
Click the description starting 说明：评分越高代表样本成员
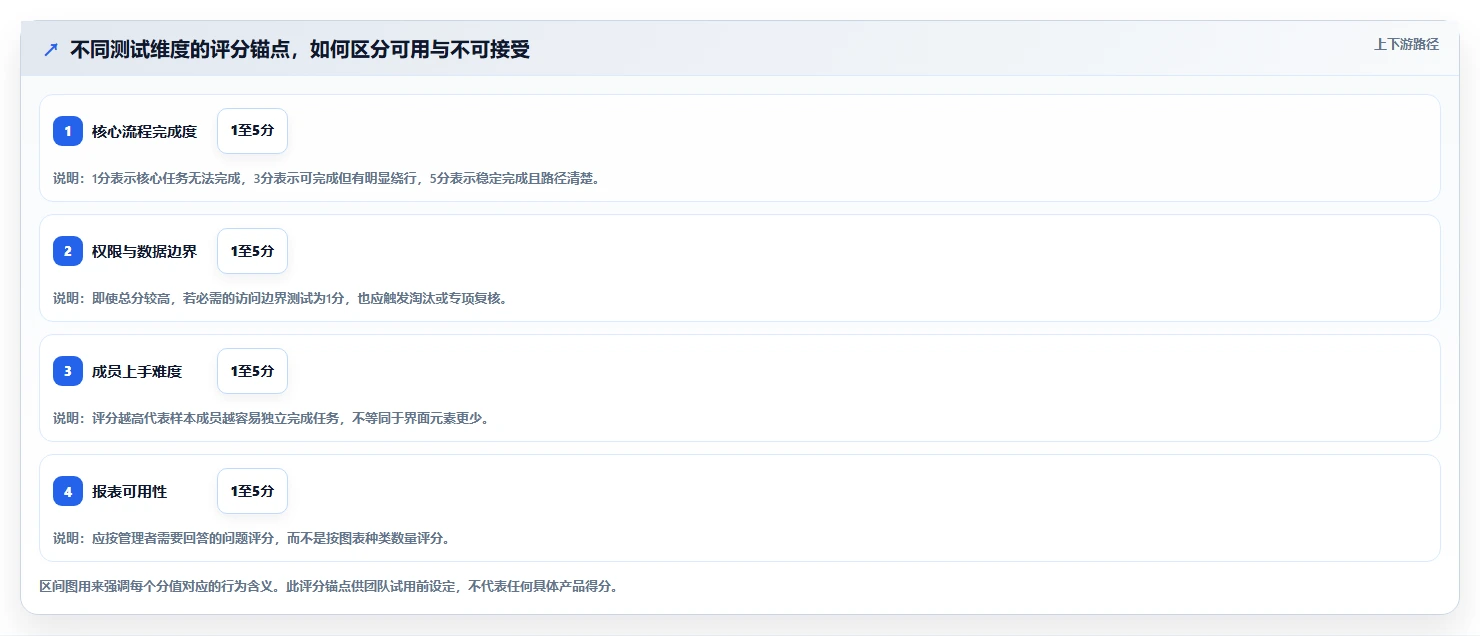271,419
